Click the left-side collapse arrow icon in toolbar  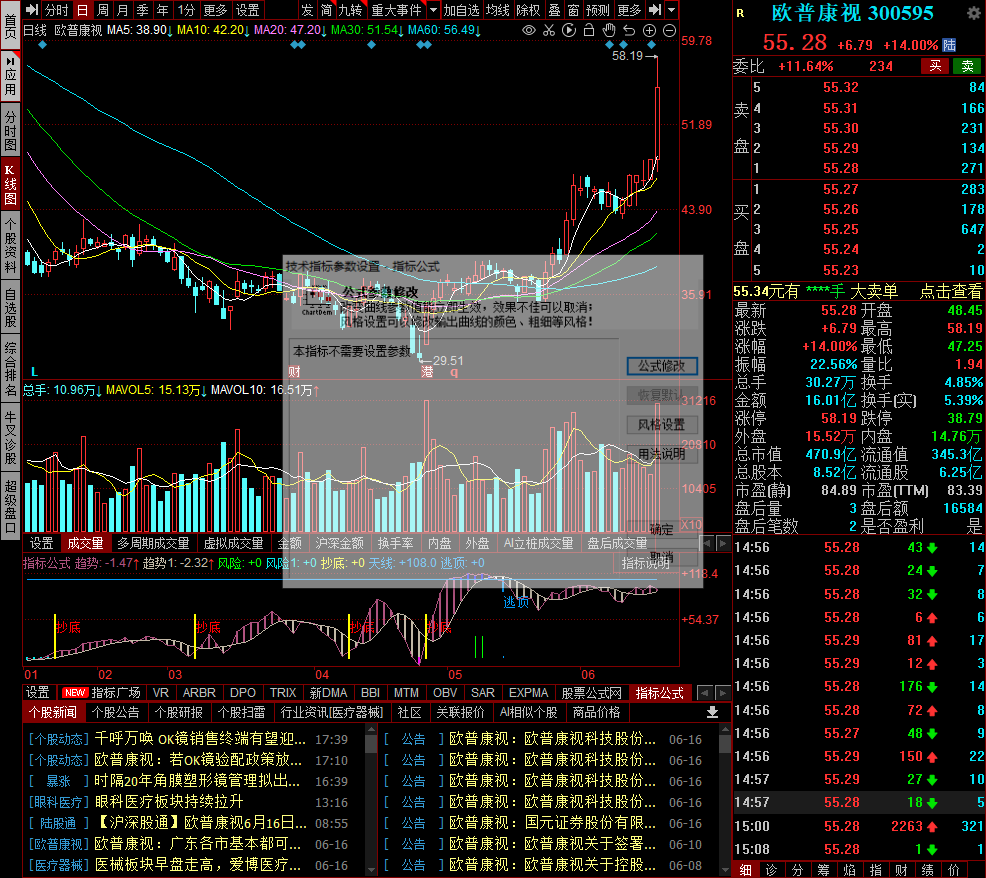32,10
